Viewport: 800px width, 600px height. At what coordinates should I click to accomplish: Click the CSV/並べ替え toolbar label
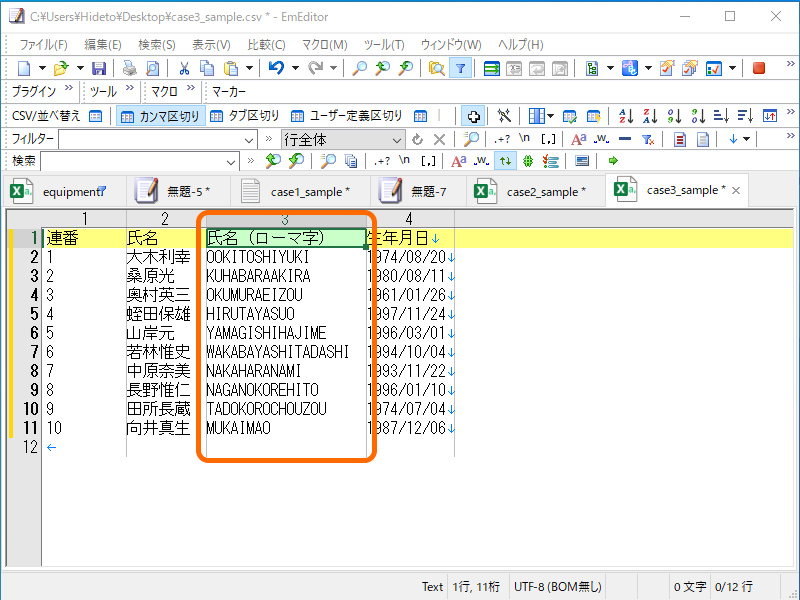click(46, 116)
